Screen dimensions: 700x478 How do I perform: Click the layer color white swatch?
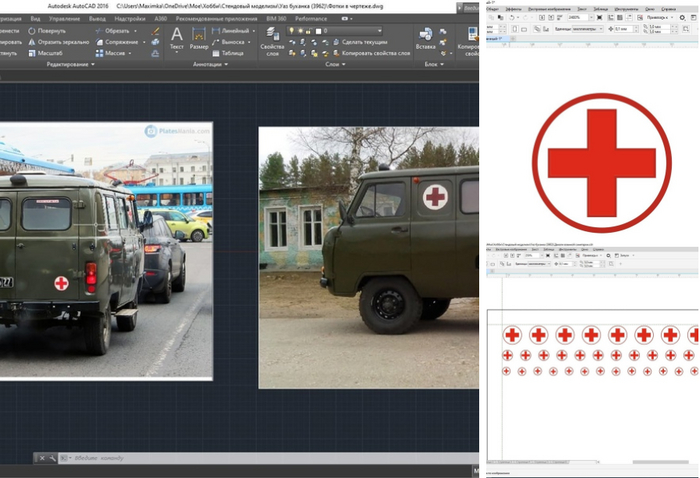pyautogui.click(x=318, y=31)
